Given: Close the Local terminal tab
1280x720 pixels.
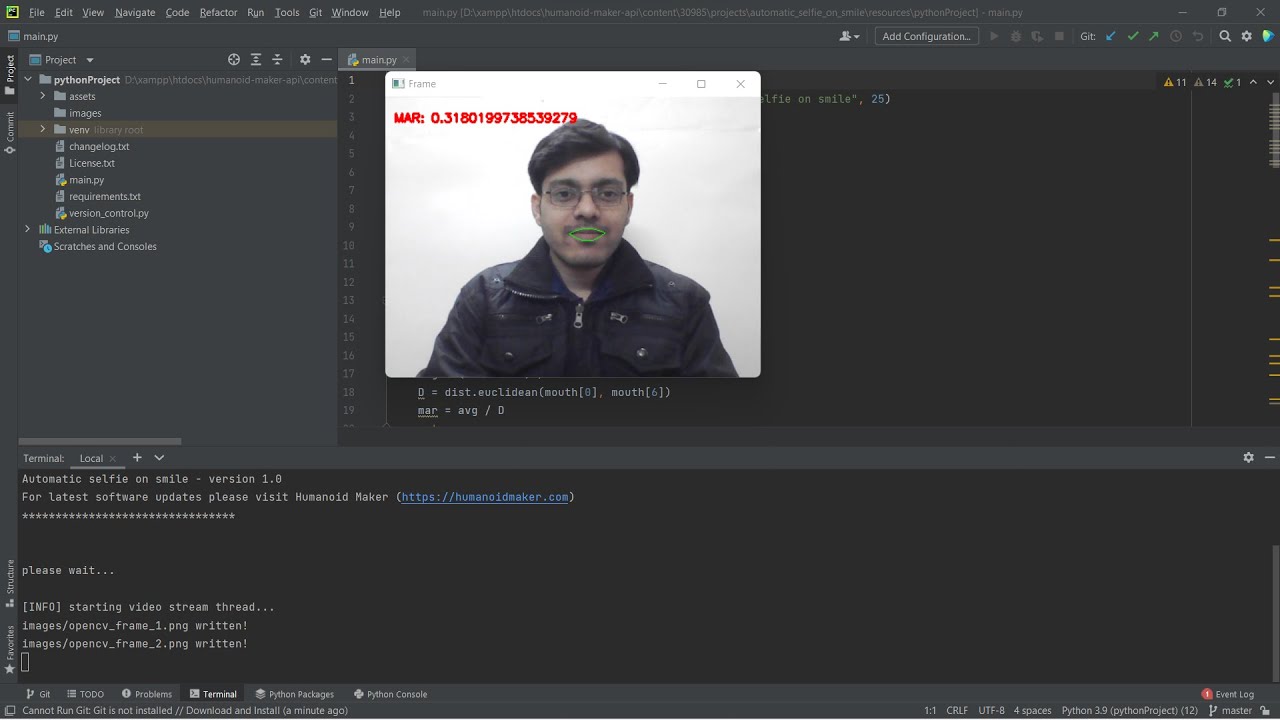Looking at the screenshot, I should coord(113,459).
